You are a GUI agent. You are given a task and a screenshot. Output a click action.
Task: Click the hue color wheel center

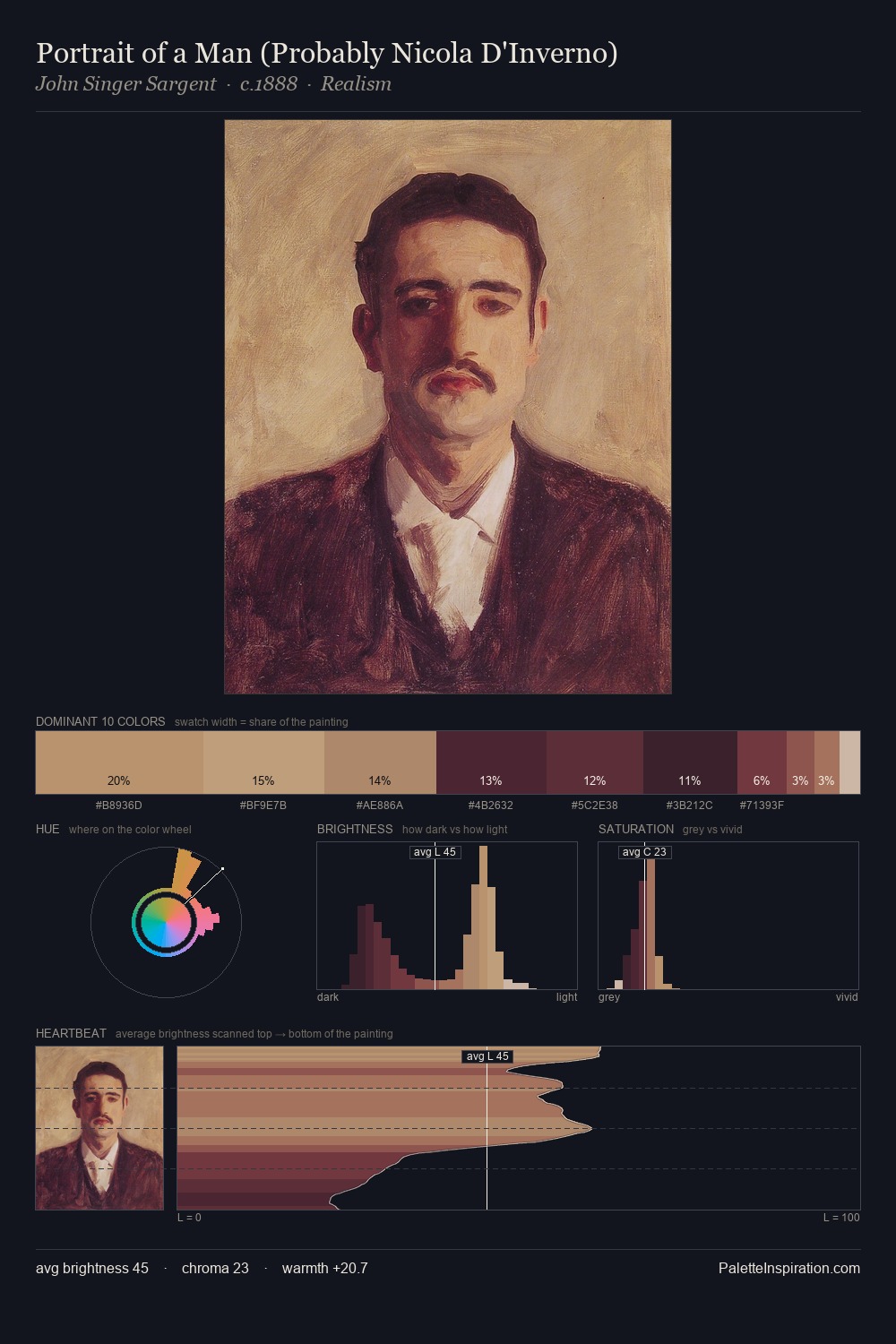click(x=166, y=922)
